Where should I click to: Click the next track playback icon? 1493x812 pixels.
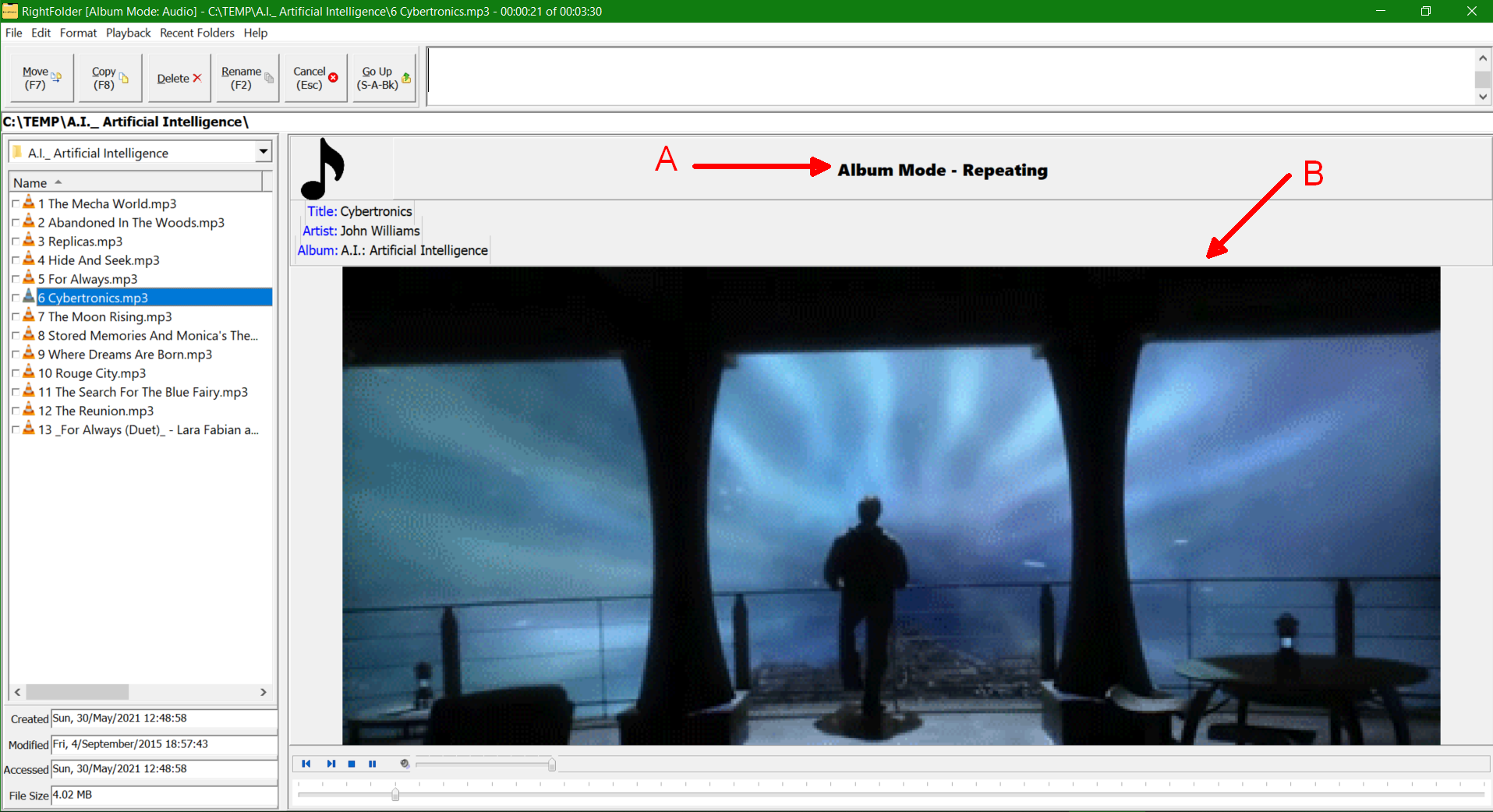[331, 764]
